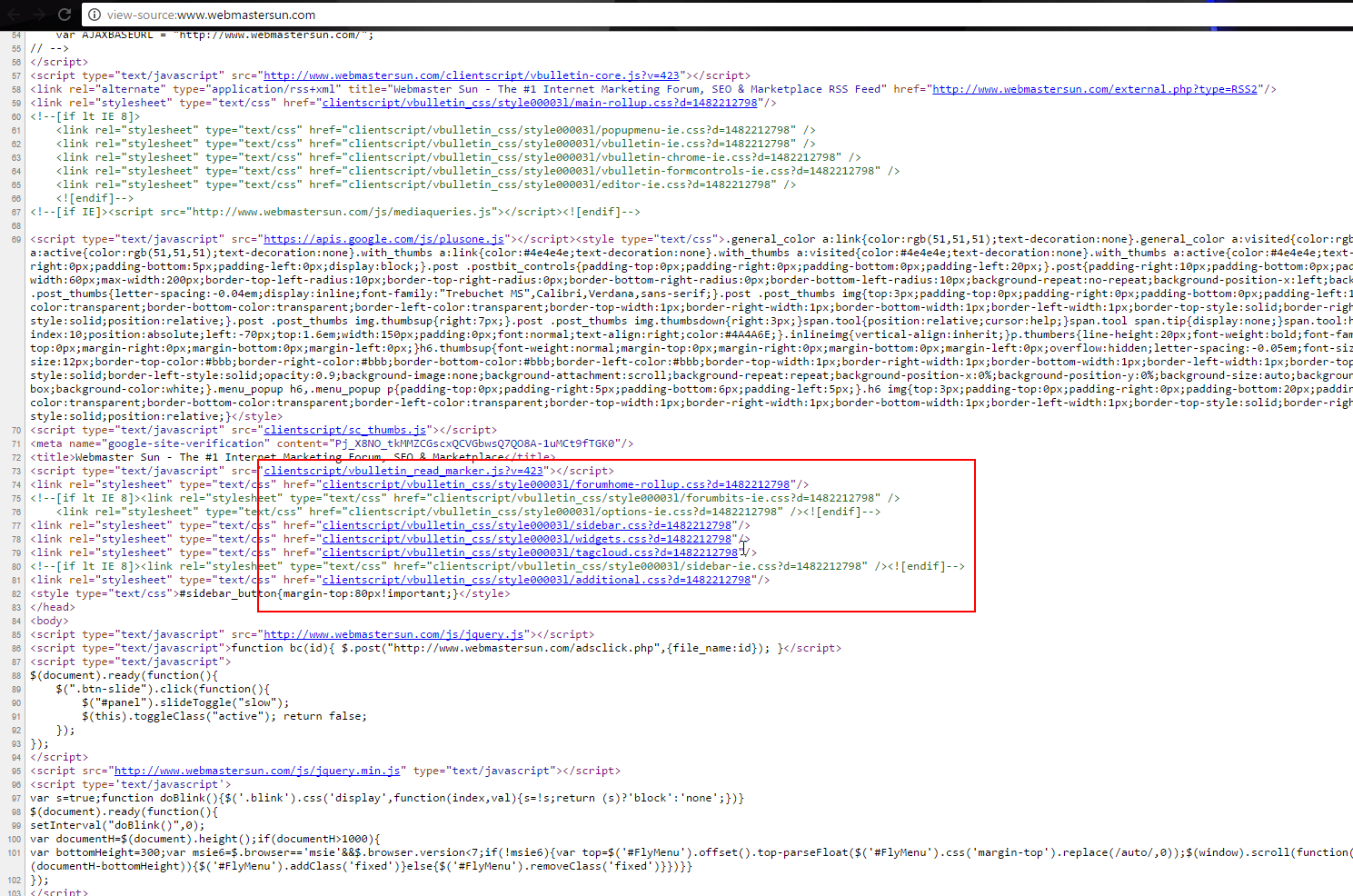
Task: Click the <body> opening tag
Action: click(50, 621)
